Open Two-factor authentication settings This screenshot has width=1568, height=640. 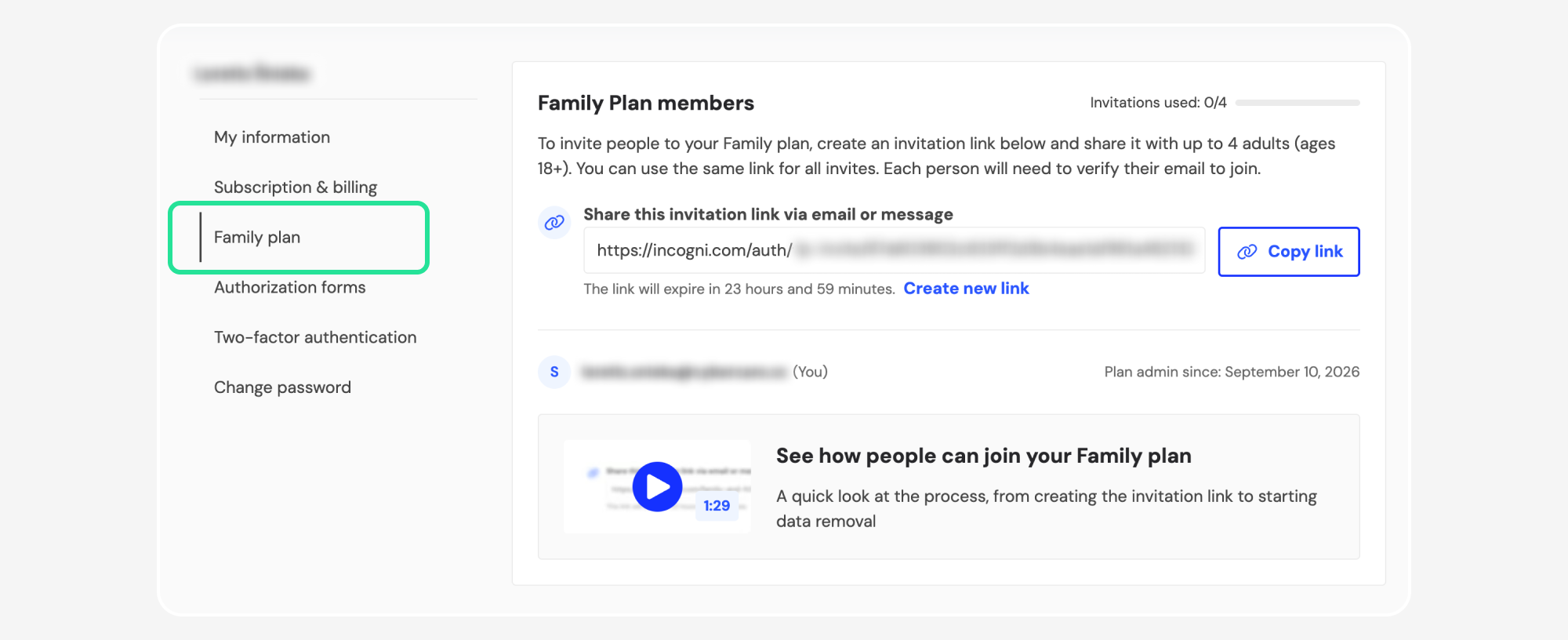[x=315, y=337]
